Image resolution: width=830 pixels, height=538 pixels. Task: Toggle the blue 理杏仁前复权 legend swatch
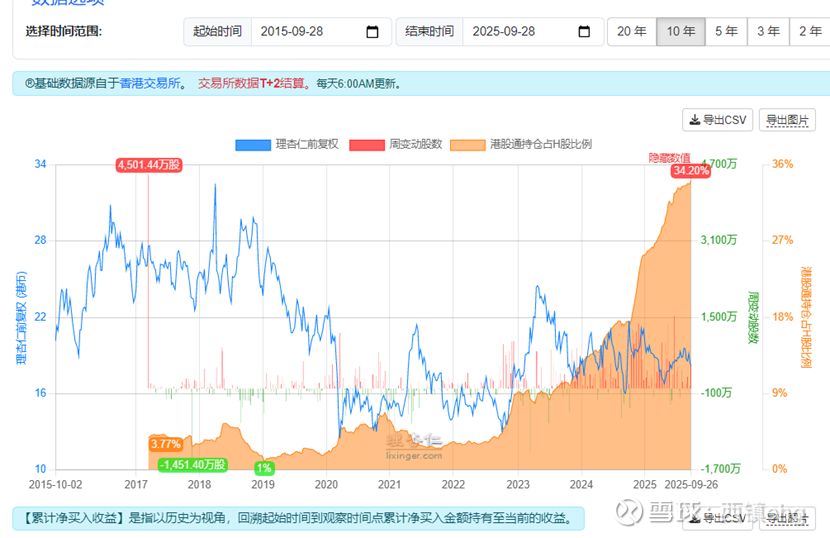point(253,145)
